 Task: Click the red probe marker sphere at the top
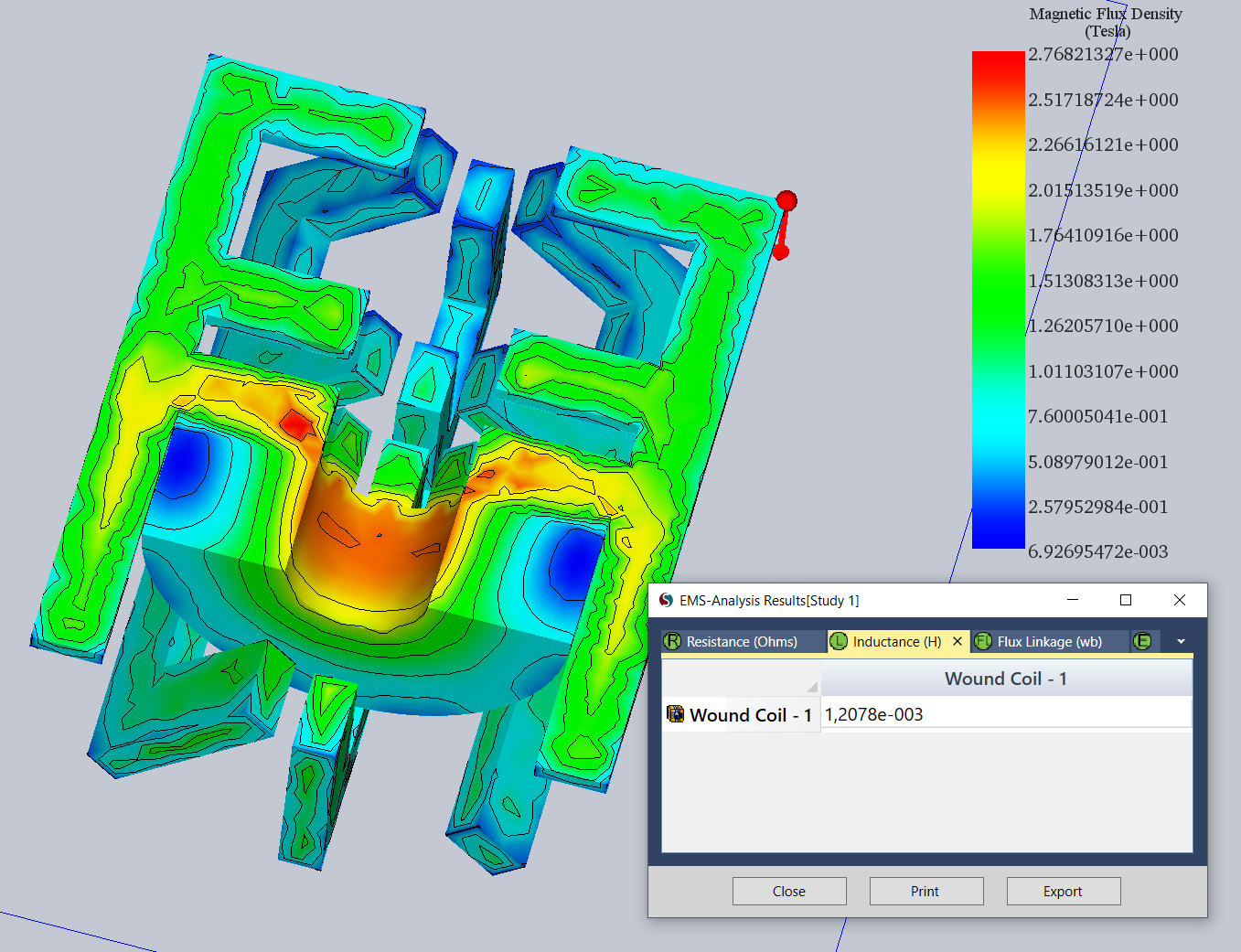786,200
